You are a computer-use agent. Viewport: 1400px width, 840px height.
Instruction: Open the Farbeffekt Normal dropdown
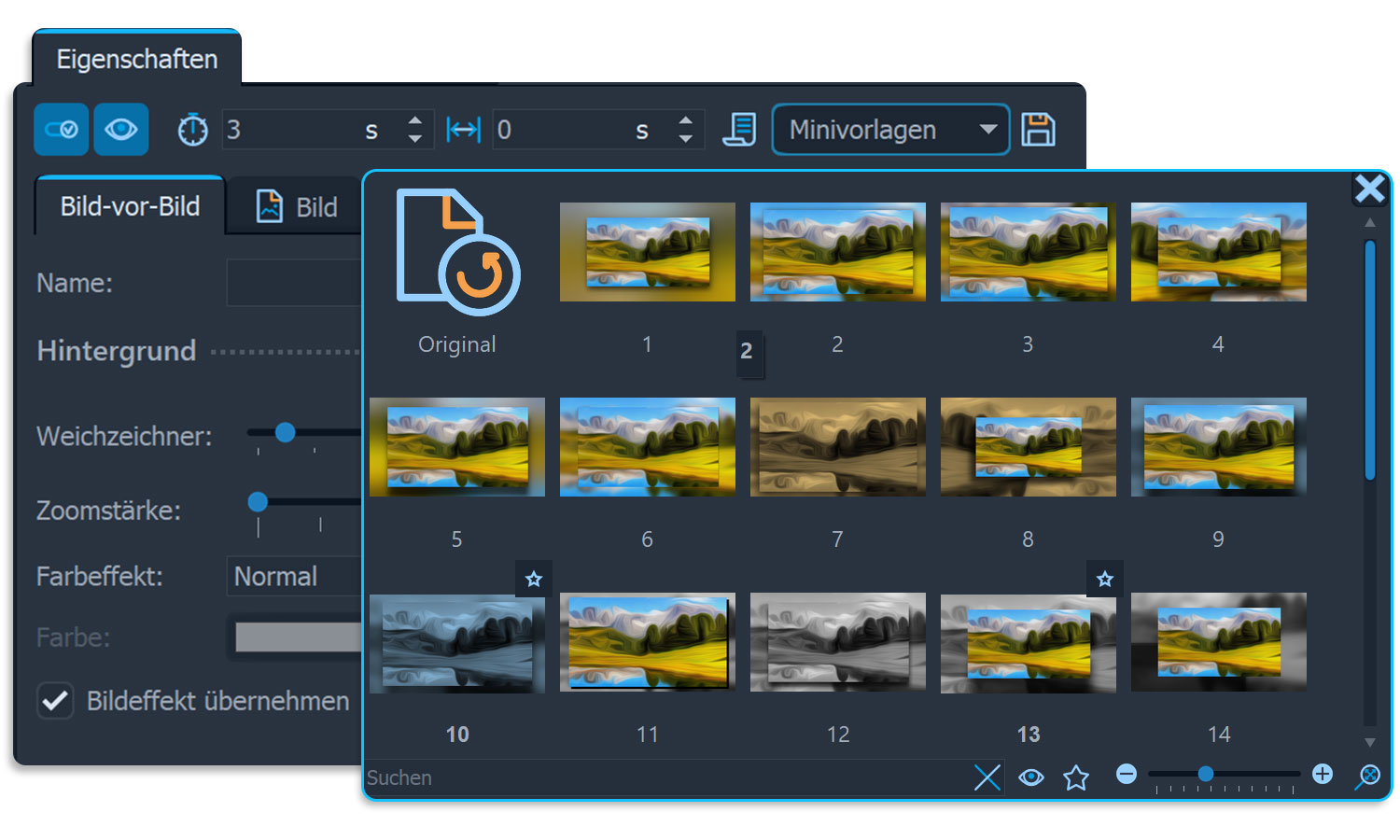tap(293, 577)
